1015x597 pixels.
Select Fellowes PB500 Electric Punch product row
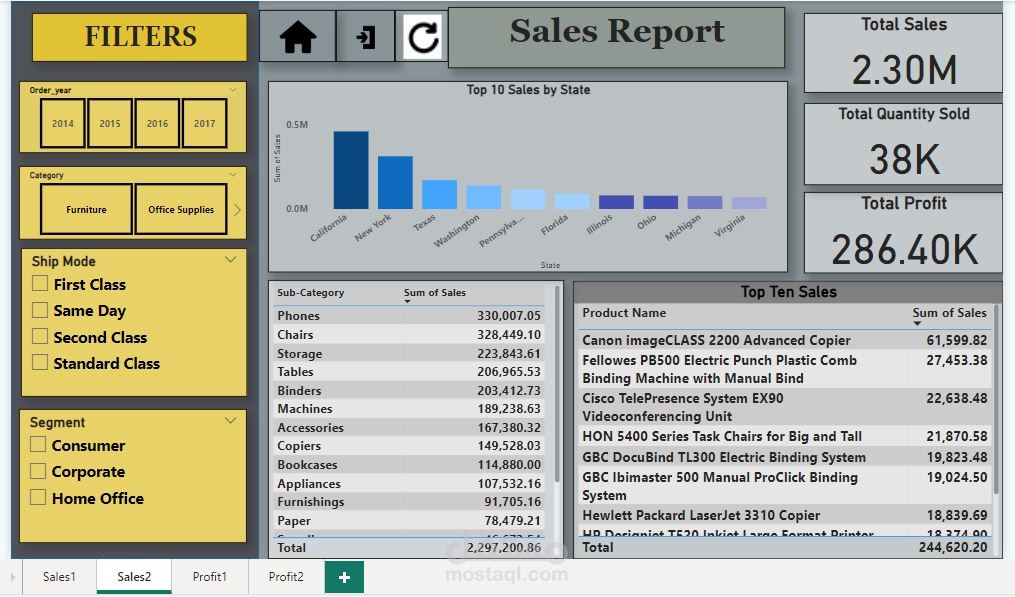(x=785, y=368)
